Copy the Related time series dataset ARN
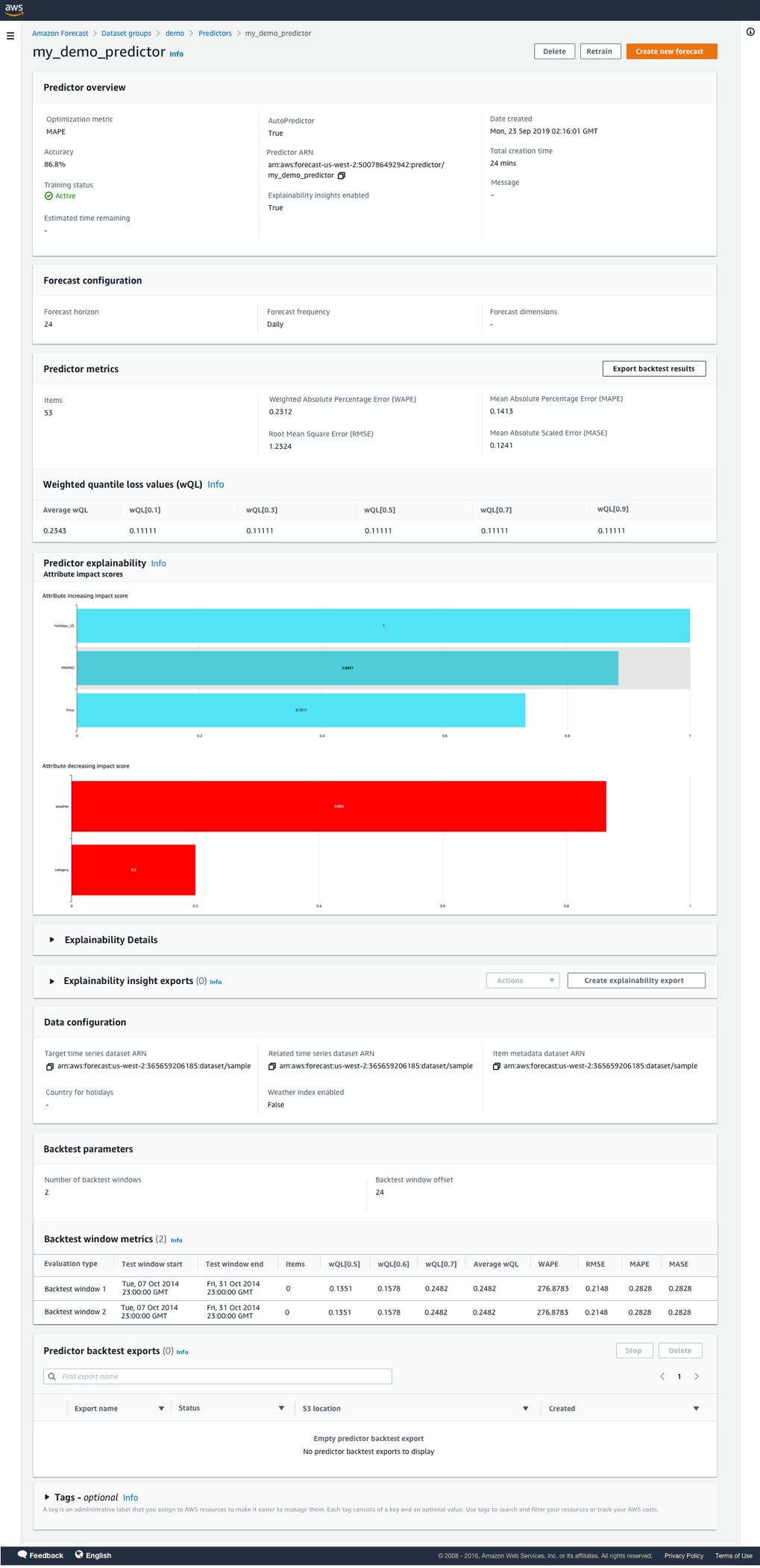The image size is (760, 1568). pos(272,1067)
